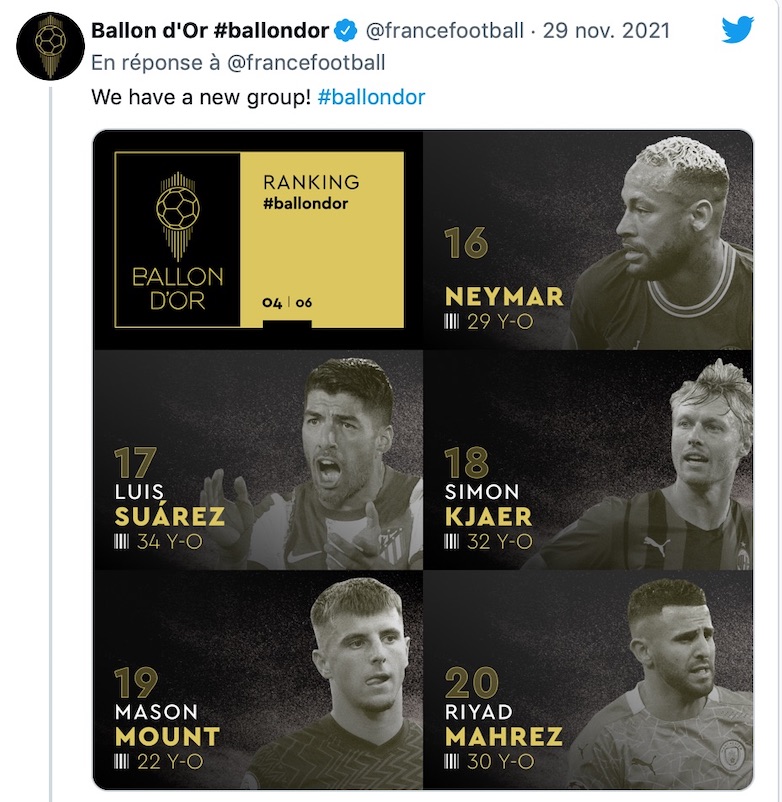Click the tweet text 'We have a new group!'
Screen dimensions: 782x802
pos(201,97)
